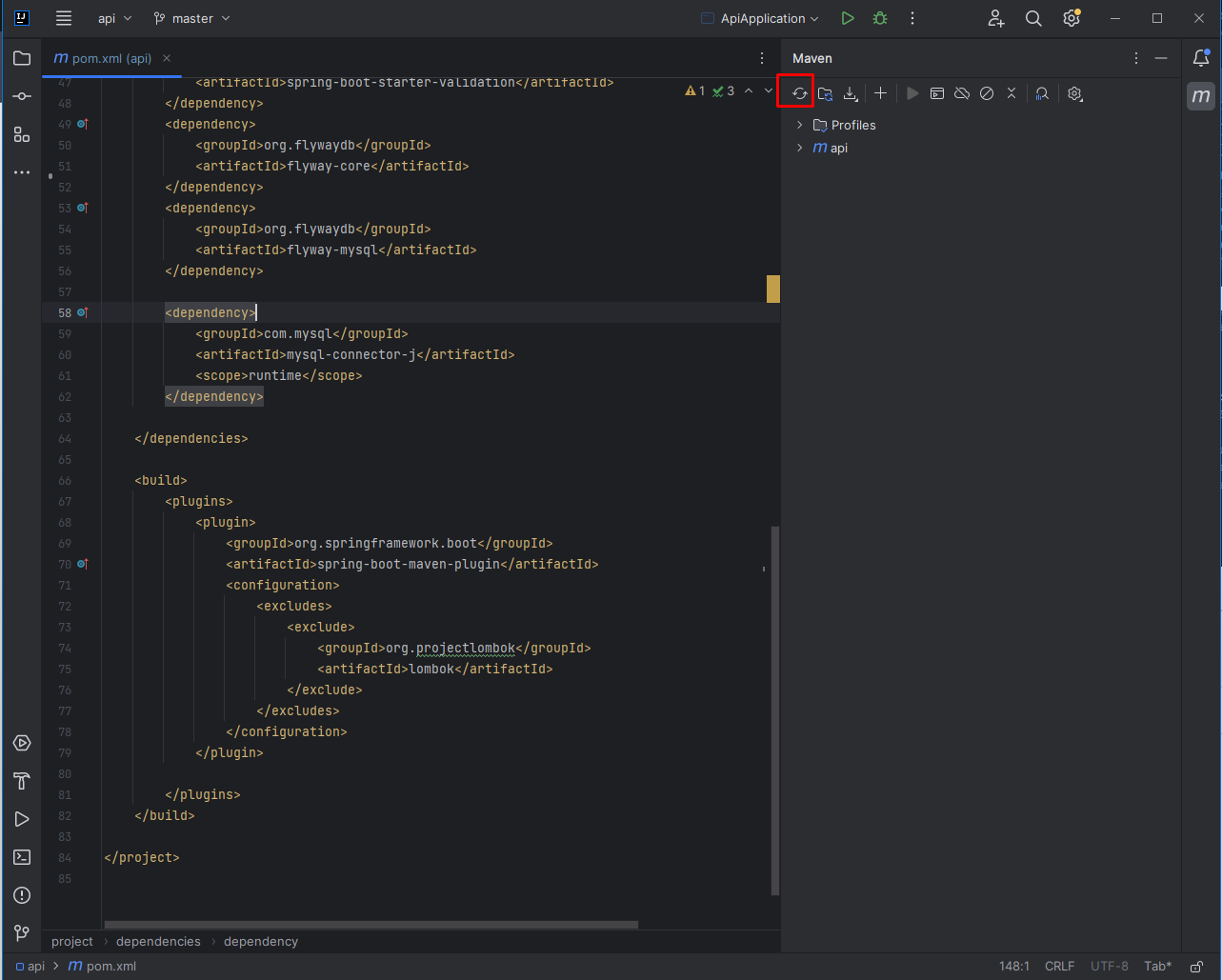The image size is (1222, 980).
Task: Click gutter icon on line 70
Action: coord(83,564)
